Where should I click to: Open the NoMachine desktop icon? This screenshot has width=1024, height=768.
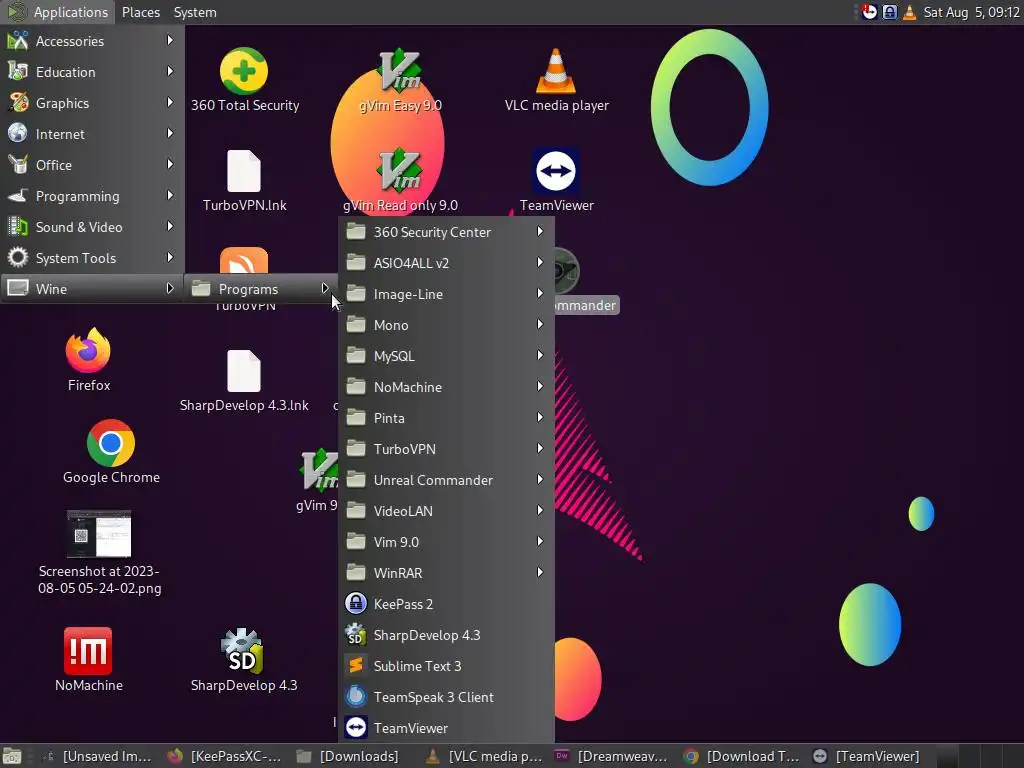coord(89,660)
